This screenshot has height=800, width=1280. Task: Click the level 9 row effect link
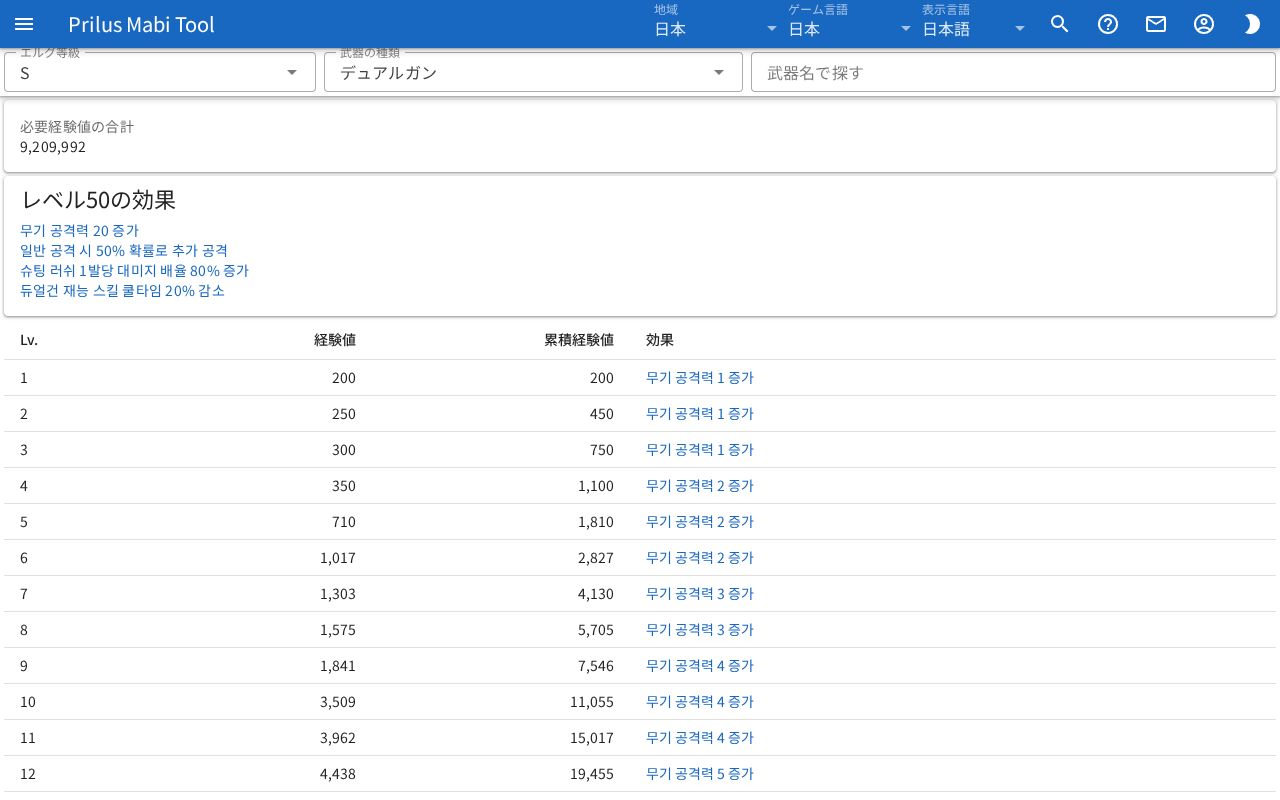pos(699,666)
